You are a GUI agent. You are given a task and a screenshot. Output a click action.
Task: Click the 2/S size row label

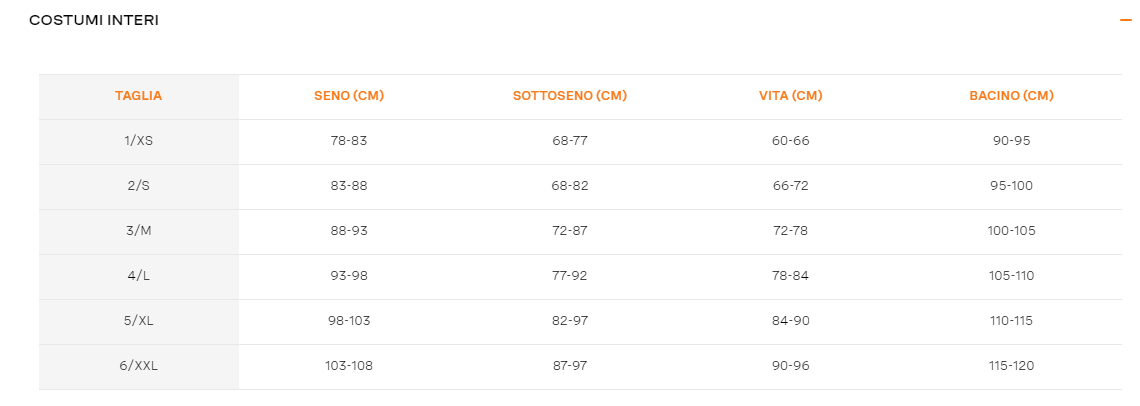pyautogui.click(x=138, y=186)
